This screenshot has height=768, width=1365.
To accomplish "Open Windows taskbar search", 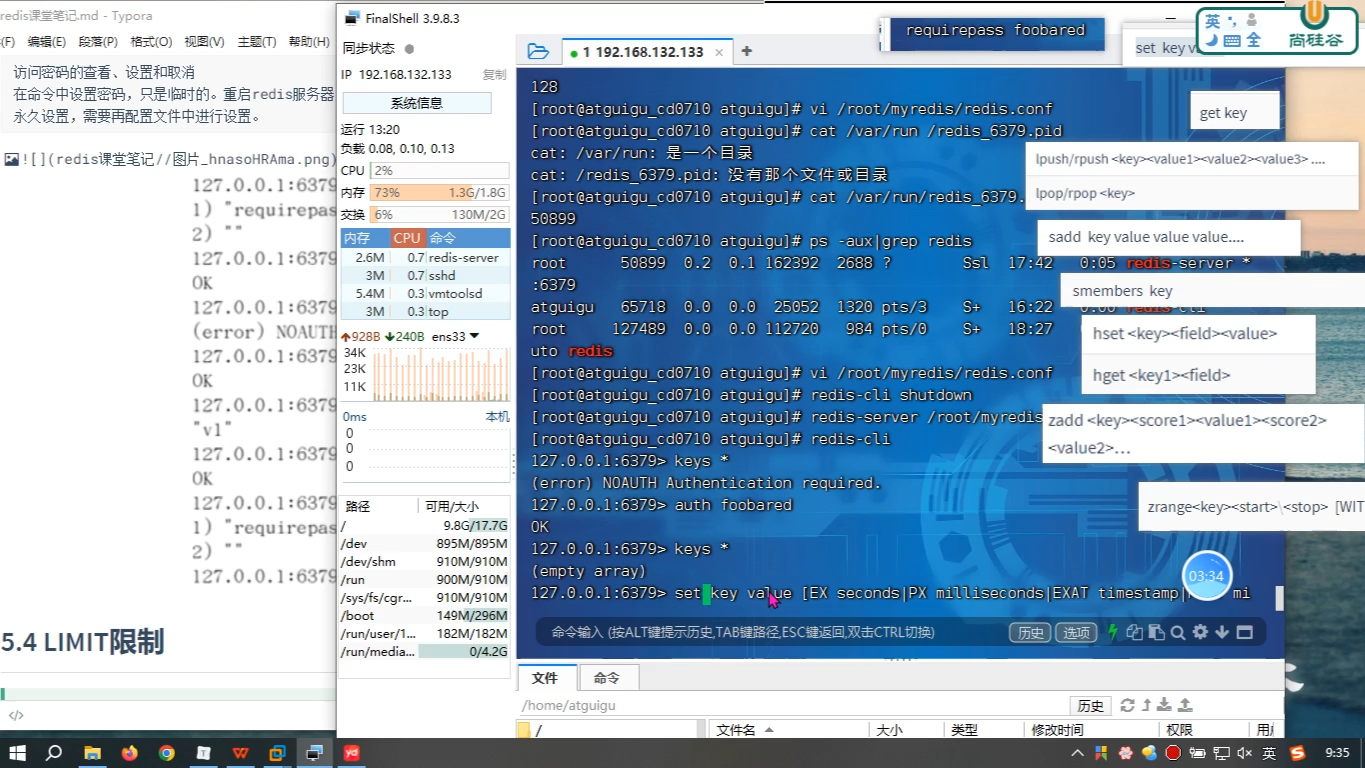I will pos(54,753).
